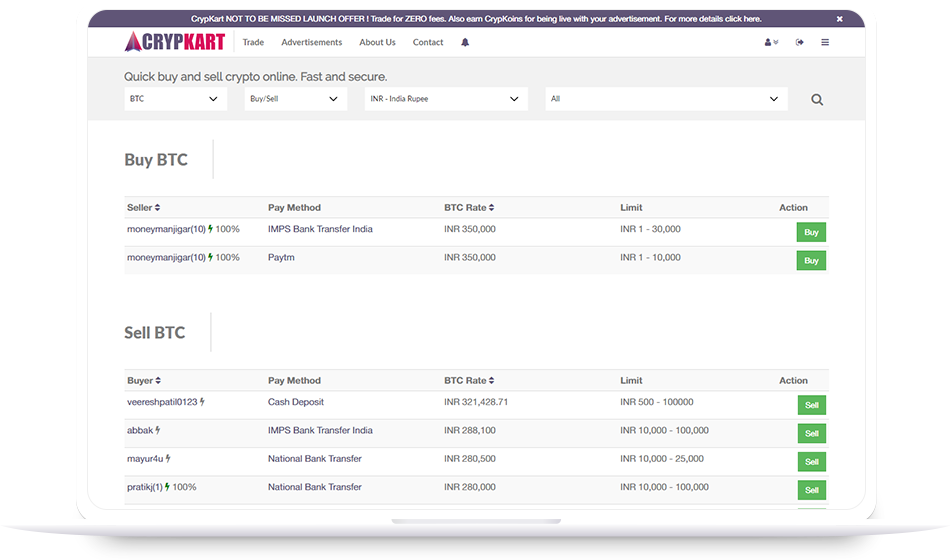Dismiss the launch offer banner

click(839, 19)
